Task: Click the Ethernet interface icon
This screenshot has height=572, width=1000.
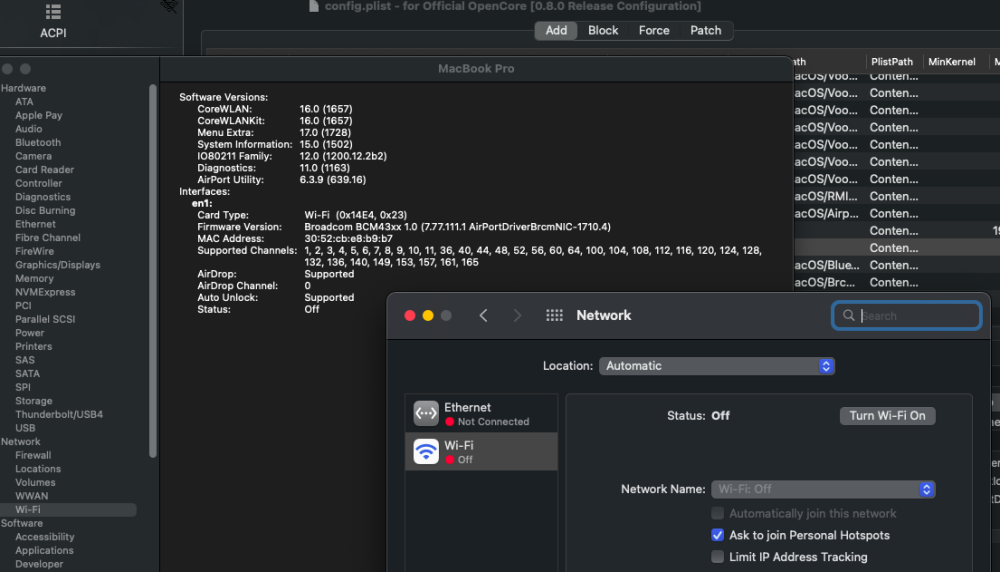Action: pos(426,413)
